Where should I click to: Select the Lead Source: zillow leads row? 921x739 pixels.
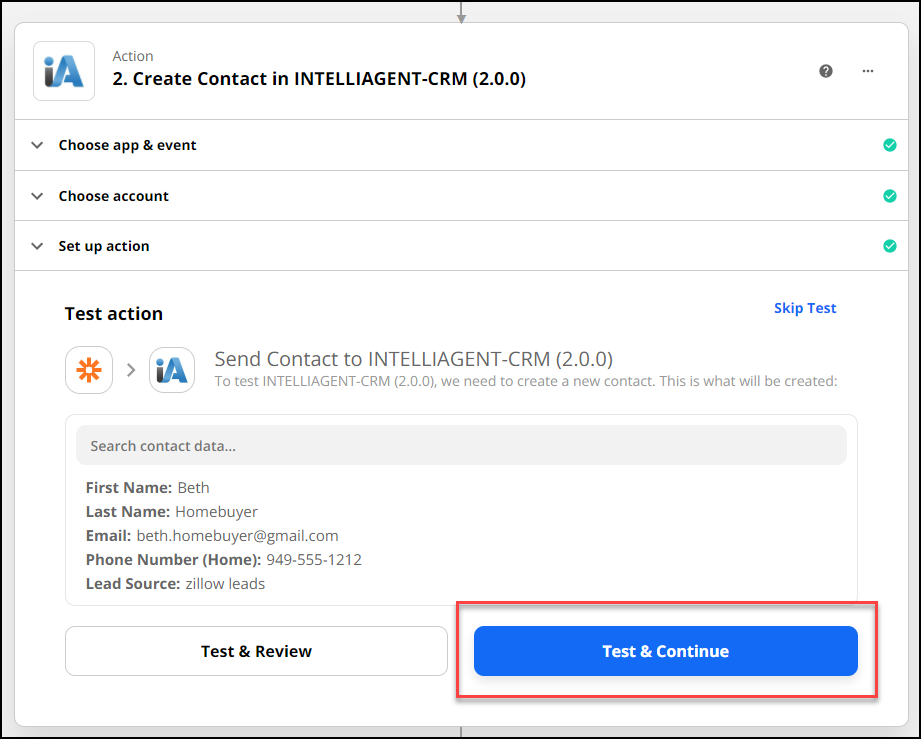tap(175, 584)
